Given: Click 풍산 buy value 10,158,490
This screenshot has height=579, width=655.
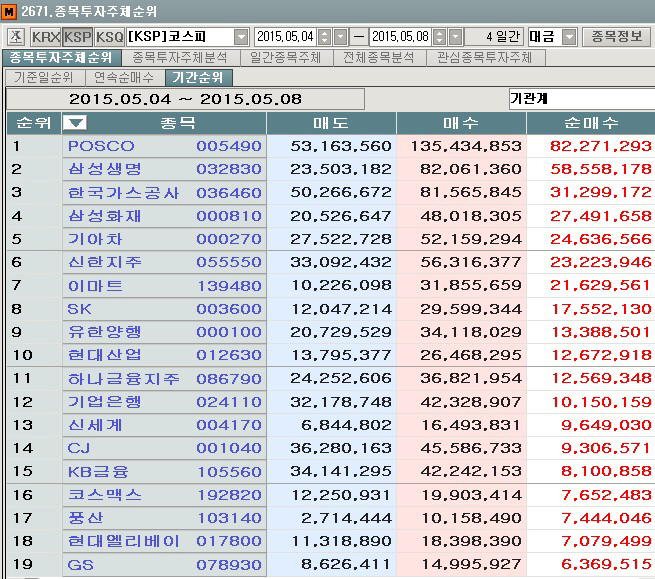Looking at the screenshot, I should click(x=470, y=518).
